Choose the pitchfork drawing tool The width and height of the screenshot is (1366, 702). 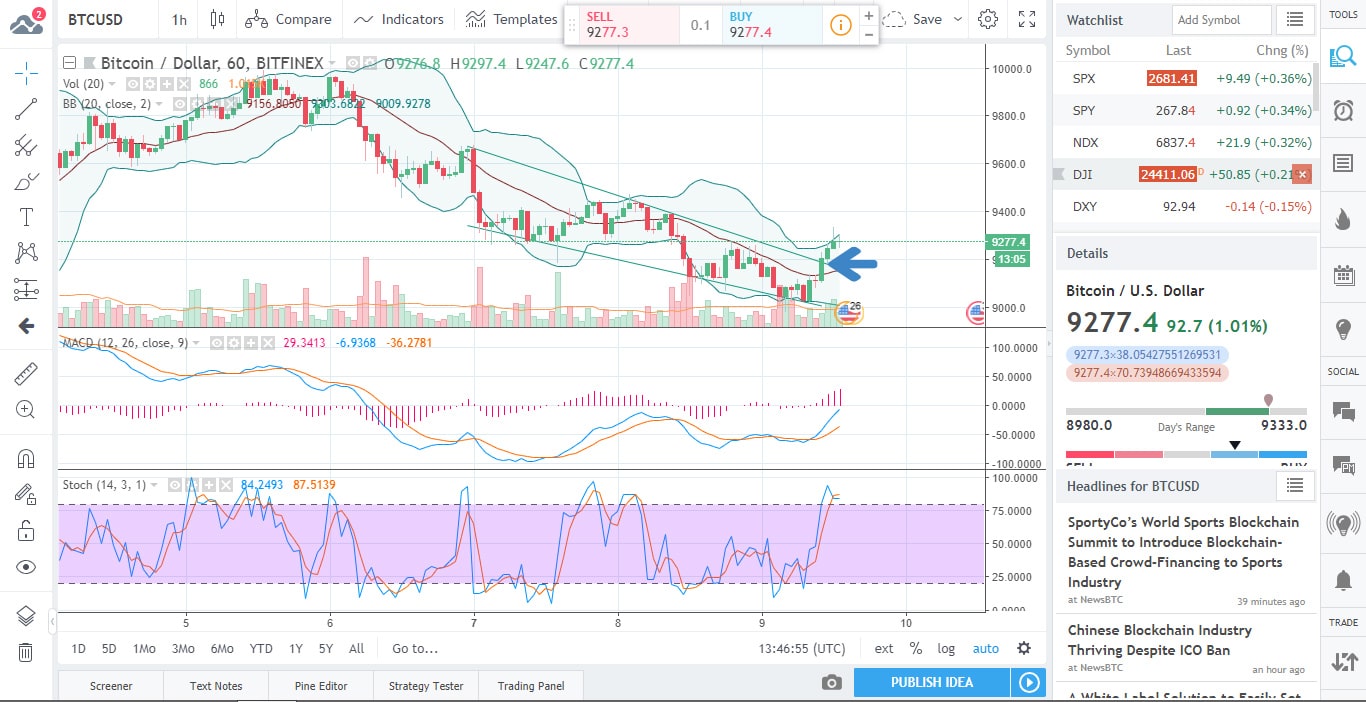[x=26, y=145]
